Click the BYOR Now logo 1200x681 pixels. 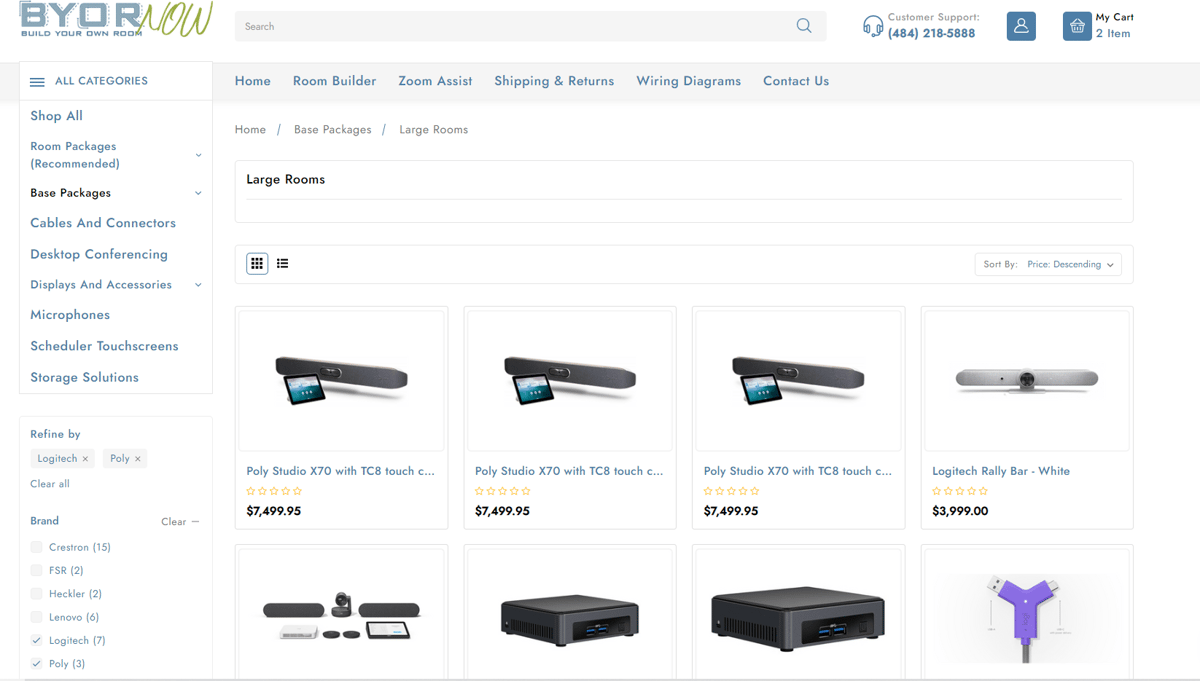pyautogui.click(x=116, y=20)
